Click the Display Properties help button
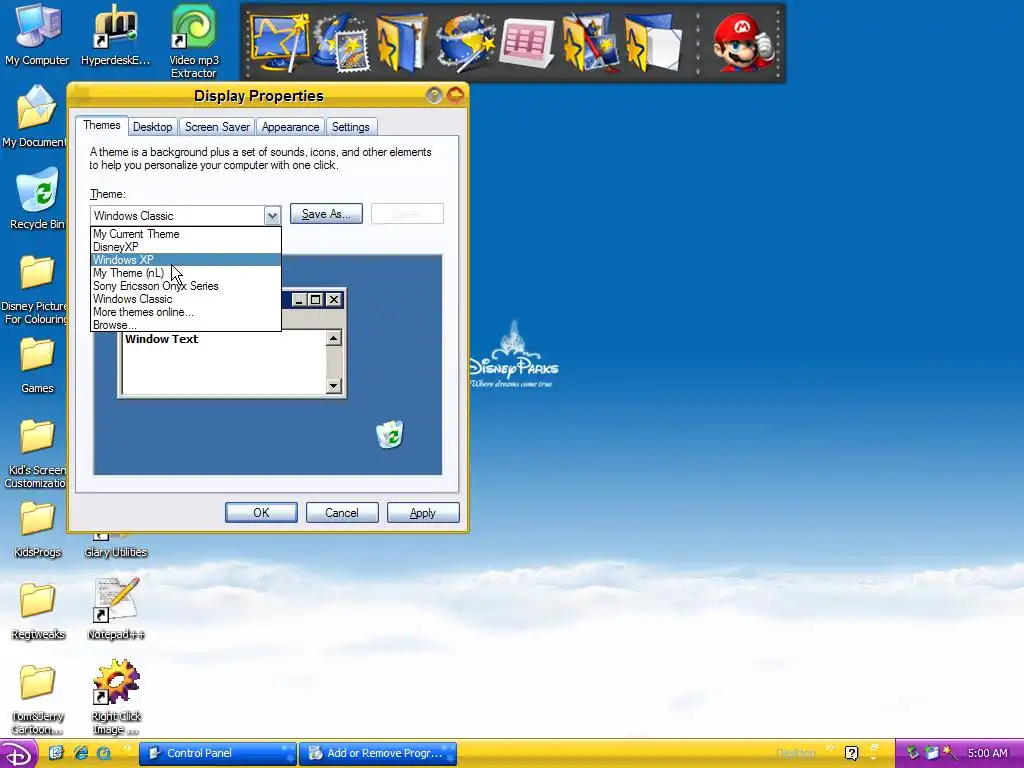Screen dimensions: 1024x768 point(434,95)
